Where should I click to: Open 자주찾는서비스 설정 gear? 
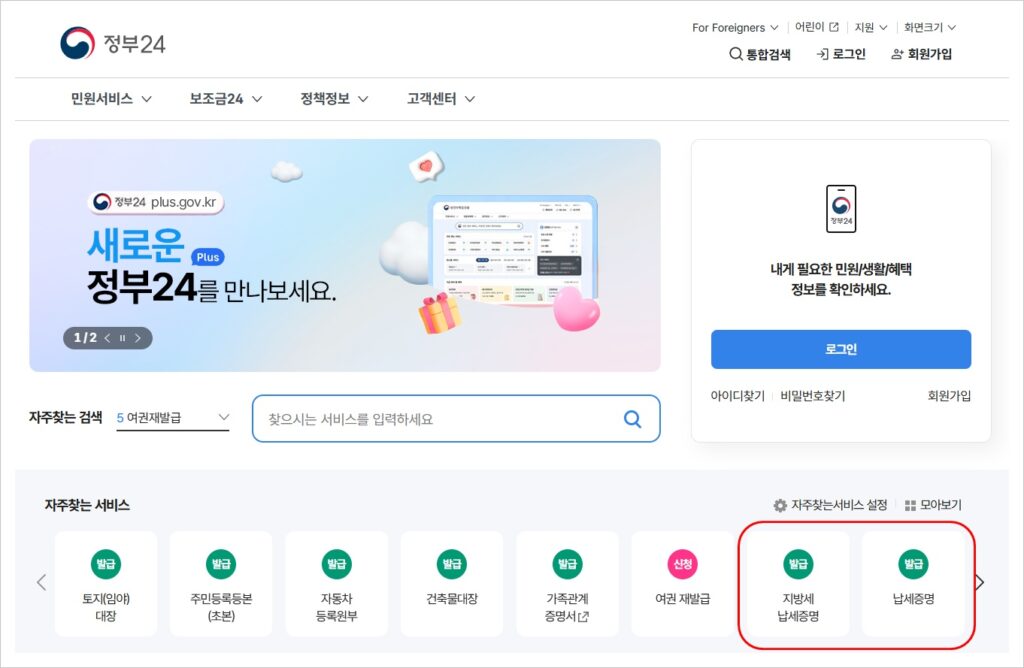(830, 505)
